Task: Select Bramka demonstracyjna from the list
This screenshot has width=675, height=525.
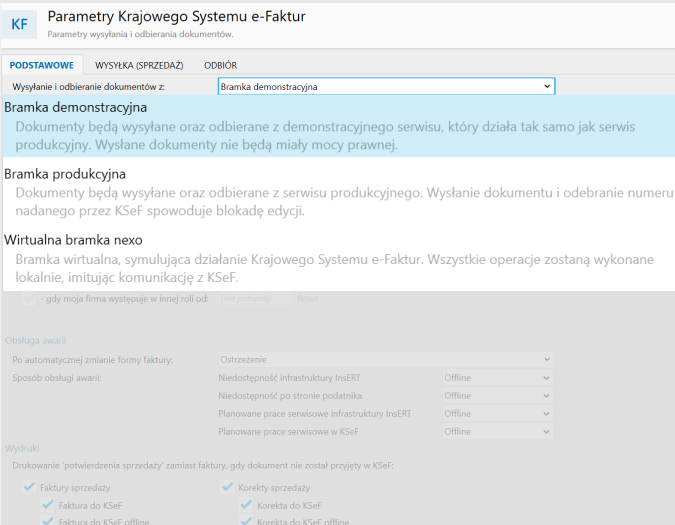Action: click(x=76, y=107)
